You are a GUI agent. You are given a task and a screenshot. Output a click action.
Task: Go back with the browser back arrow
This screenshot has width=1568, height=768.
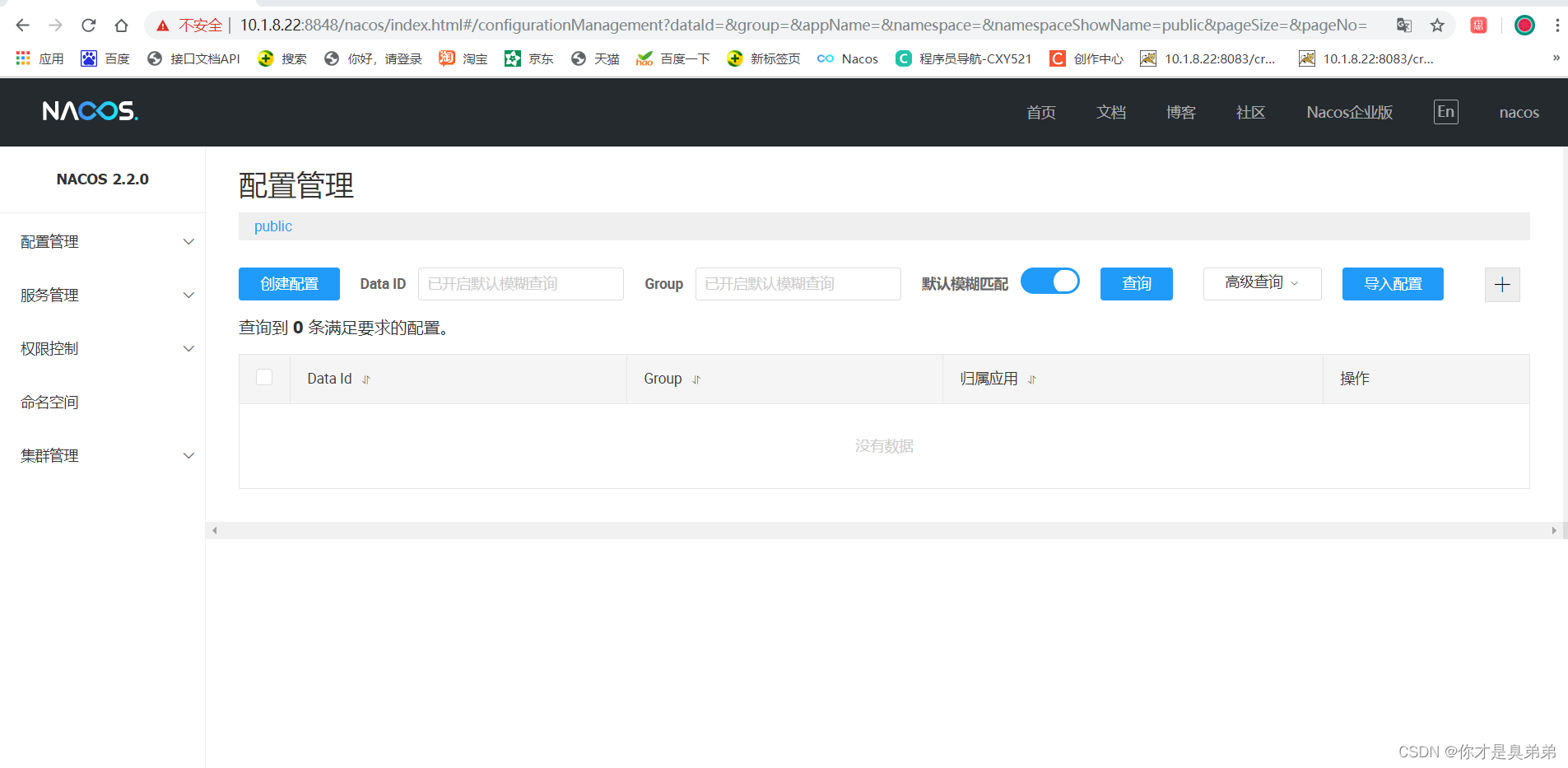[x=22, y=26]
